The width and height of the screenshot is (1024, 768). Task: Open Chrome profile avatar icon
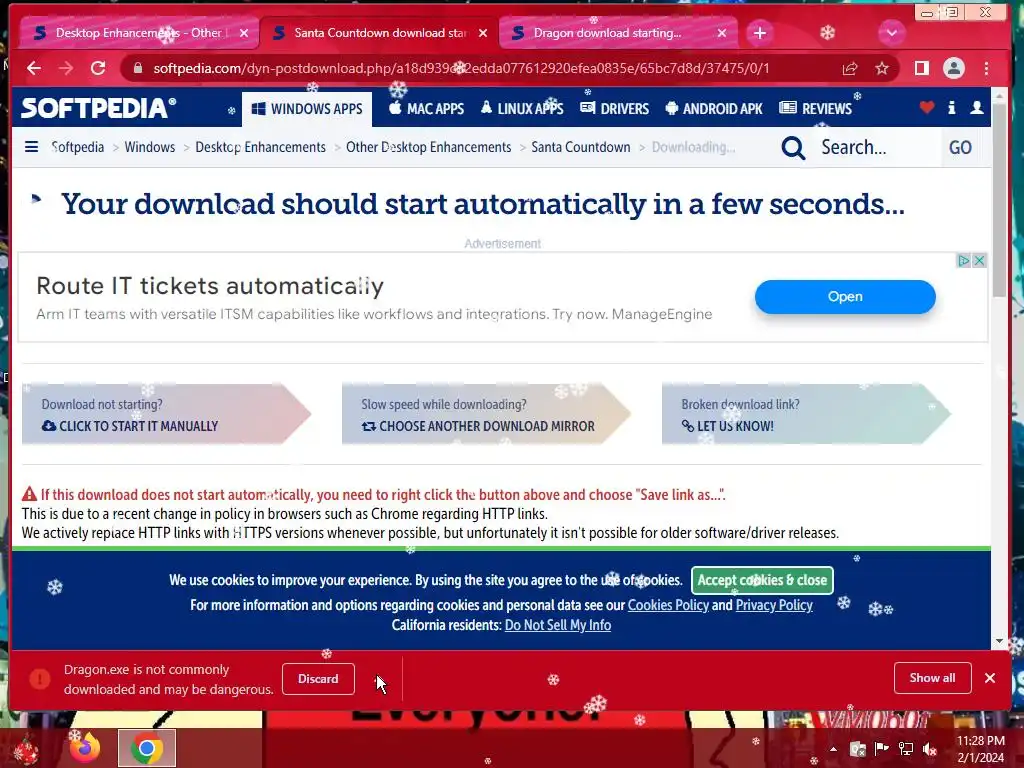[x=953, y=68]
